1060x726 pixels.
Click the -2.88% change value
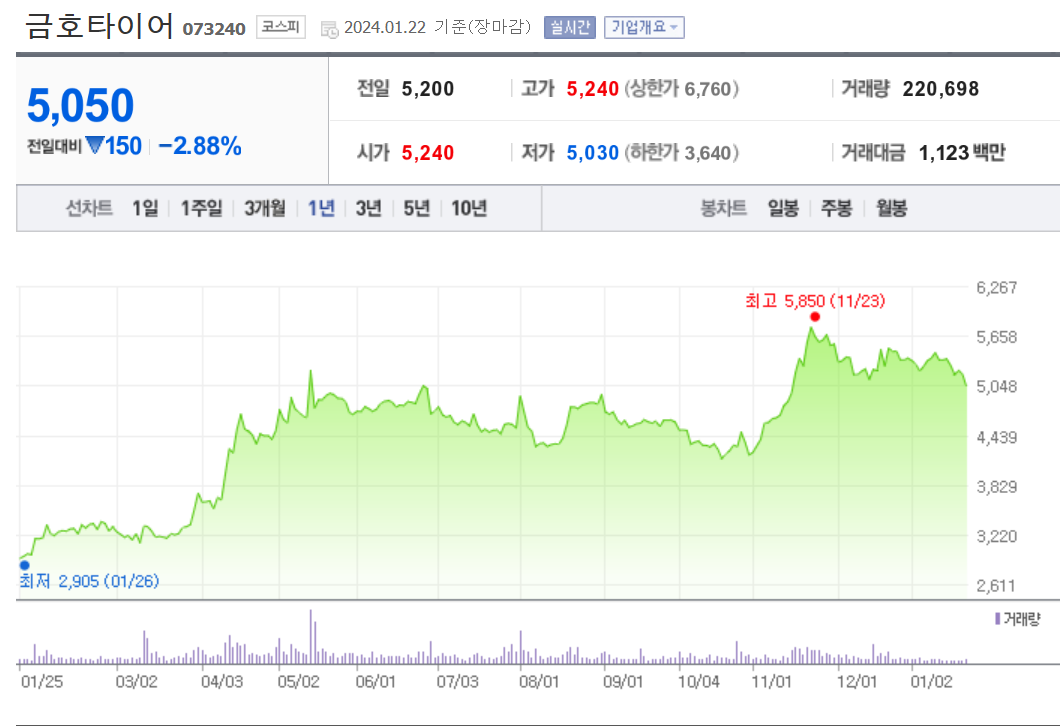pyautogui.click(x=199, y=146)
